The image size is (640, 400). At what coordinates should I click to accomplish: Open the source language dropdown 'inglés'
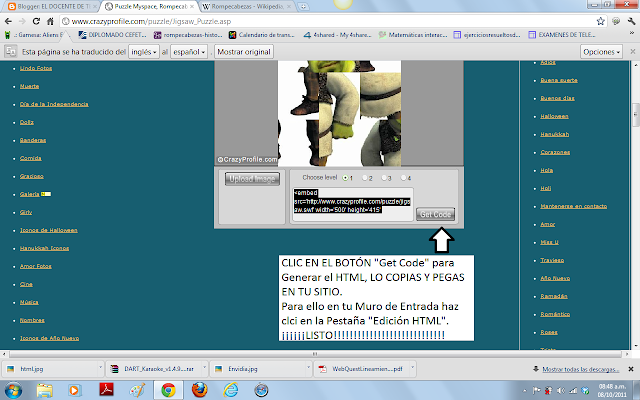coord(144,52)
